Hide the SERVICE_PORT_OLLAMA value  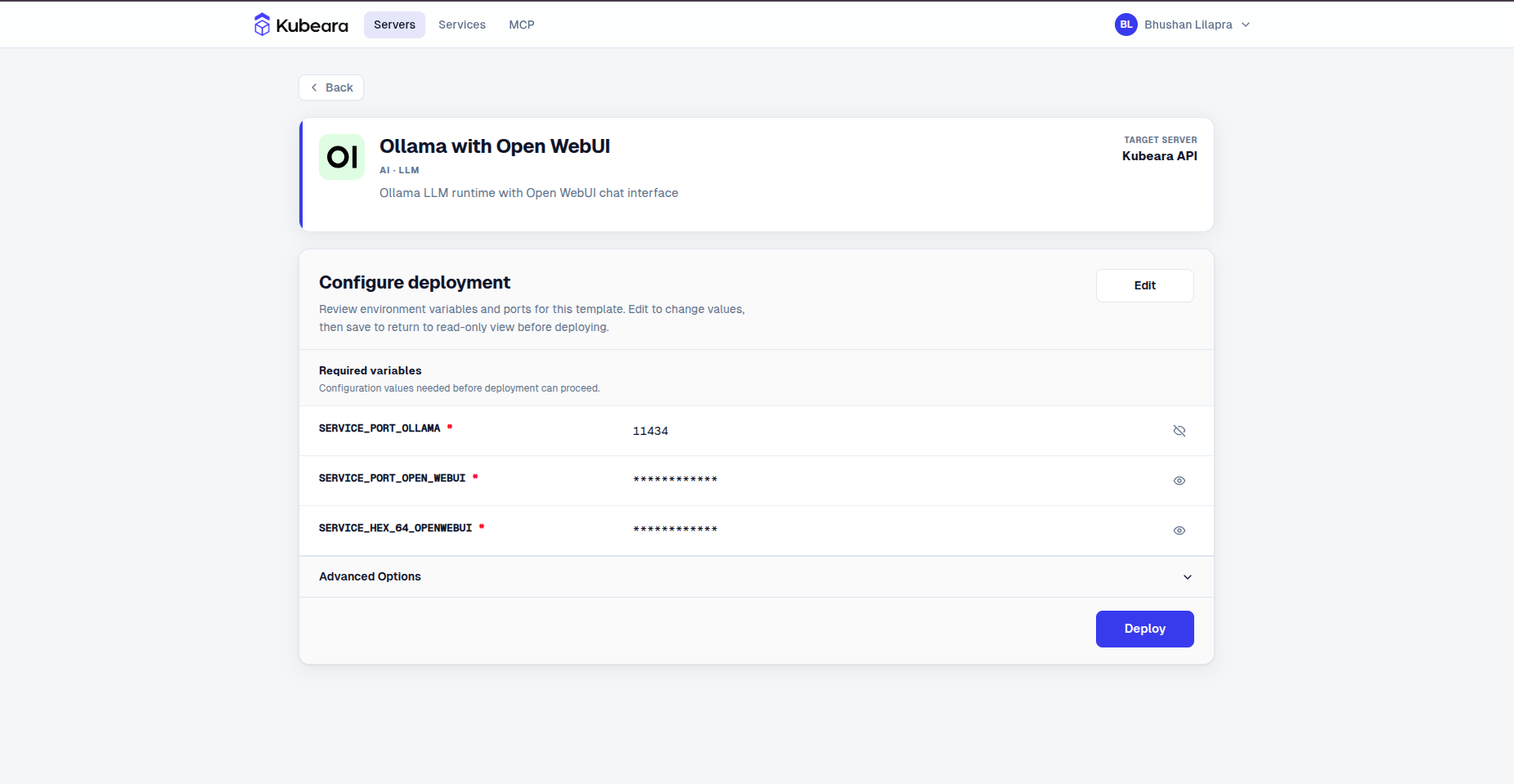1179,431
